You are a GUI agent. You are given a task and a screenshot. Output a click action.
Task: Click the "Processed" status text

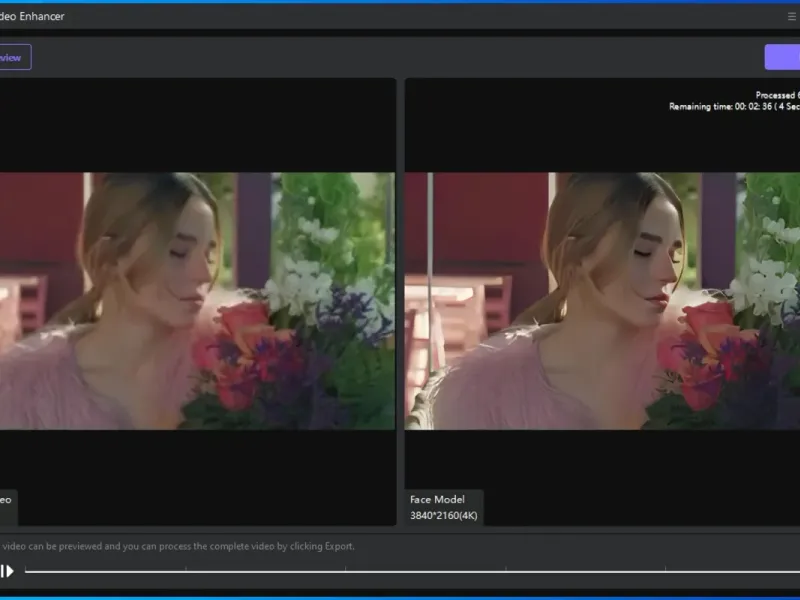[x=778, y=95]
